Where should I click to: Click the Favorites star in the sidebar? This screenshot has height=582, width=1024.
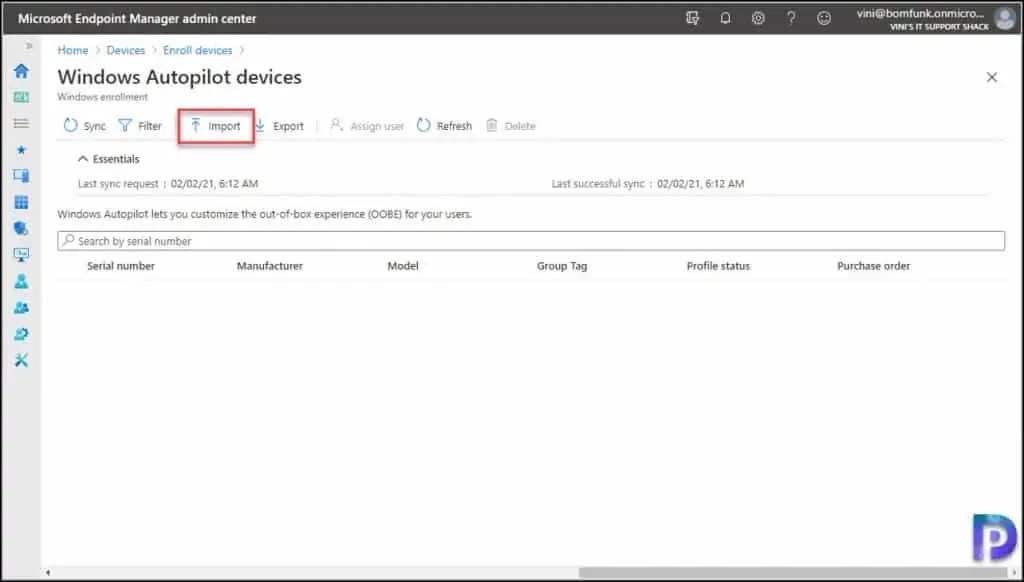tap(21, 149)
